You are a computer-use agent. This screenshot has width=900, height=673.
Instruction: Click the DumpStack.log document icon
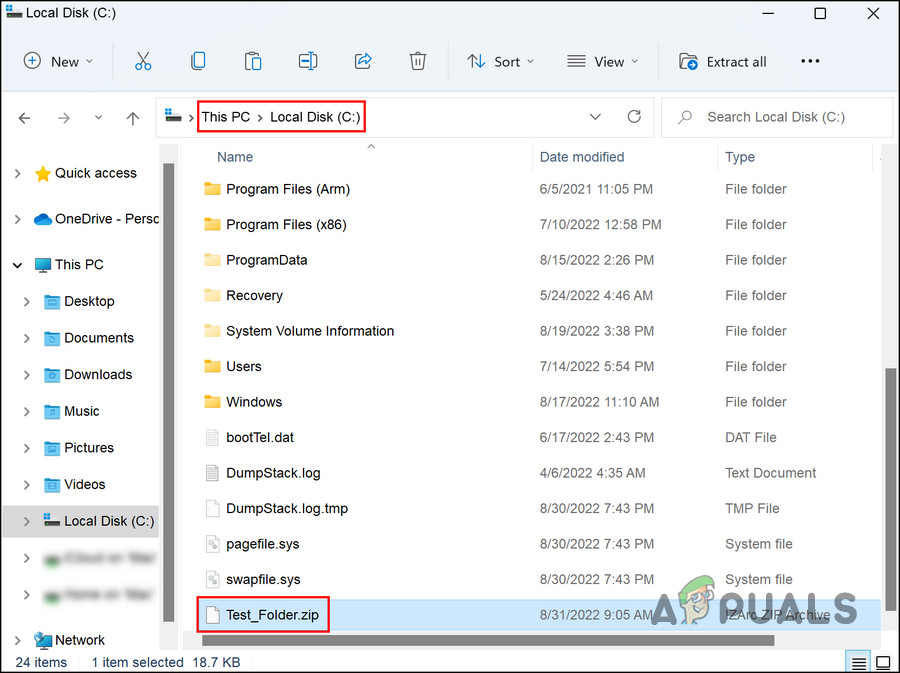tap(212, 473)
